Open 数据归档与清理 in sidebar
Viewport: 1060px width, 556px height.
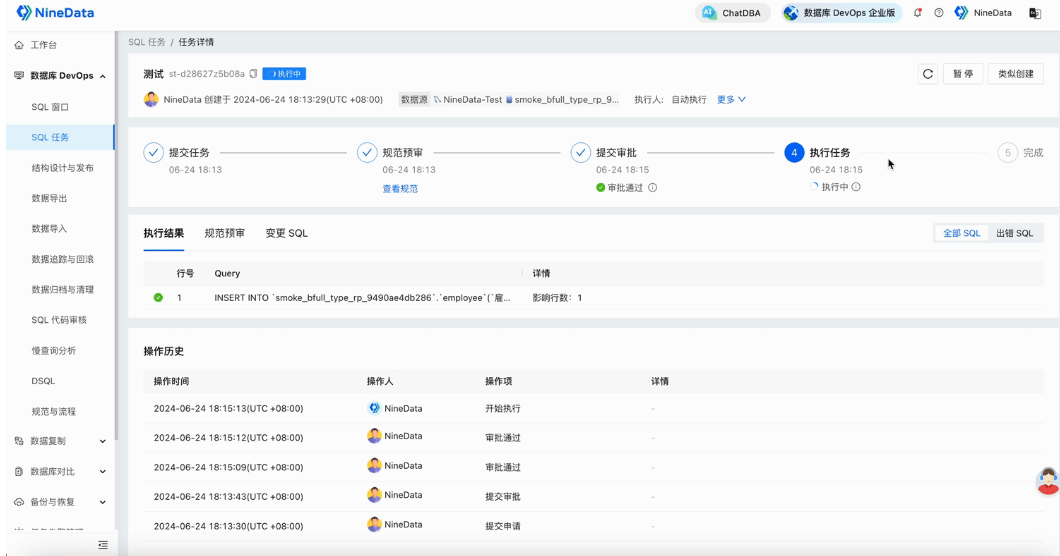coord(62,289)
